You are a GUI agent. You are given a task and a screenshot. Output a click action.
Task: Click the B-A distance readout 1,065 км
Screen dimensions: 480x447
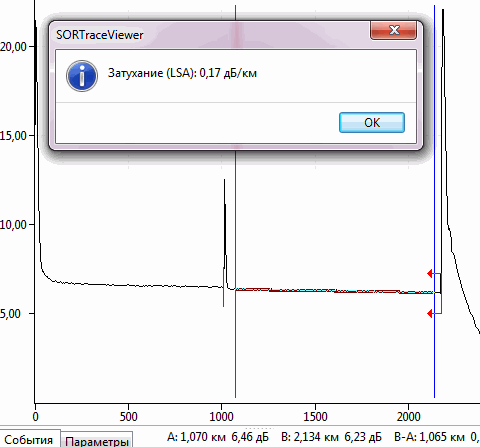click(429, 437)
